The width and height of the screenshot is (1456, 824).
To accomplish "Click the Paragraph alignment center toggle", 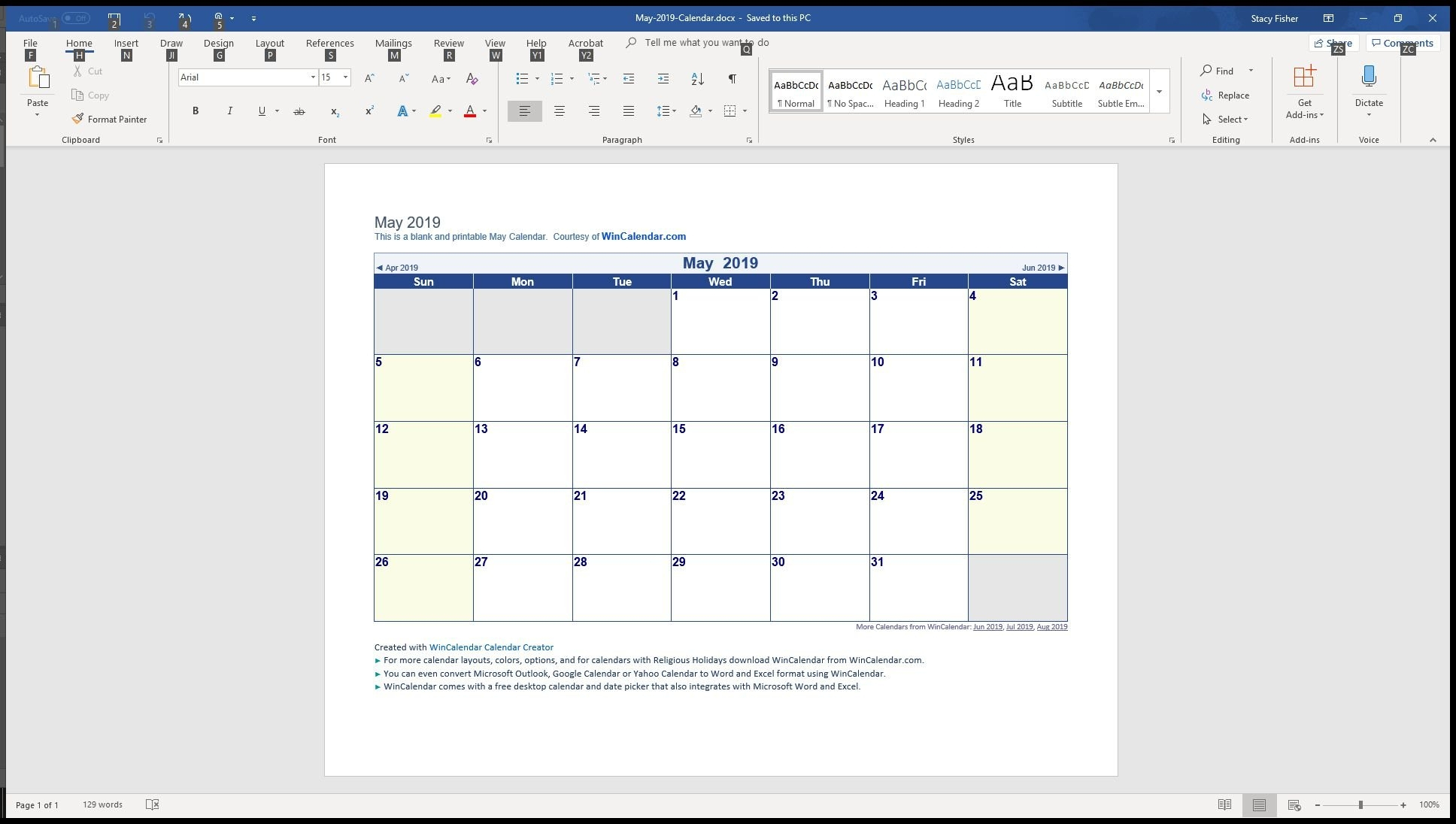I will 559,110.
